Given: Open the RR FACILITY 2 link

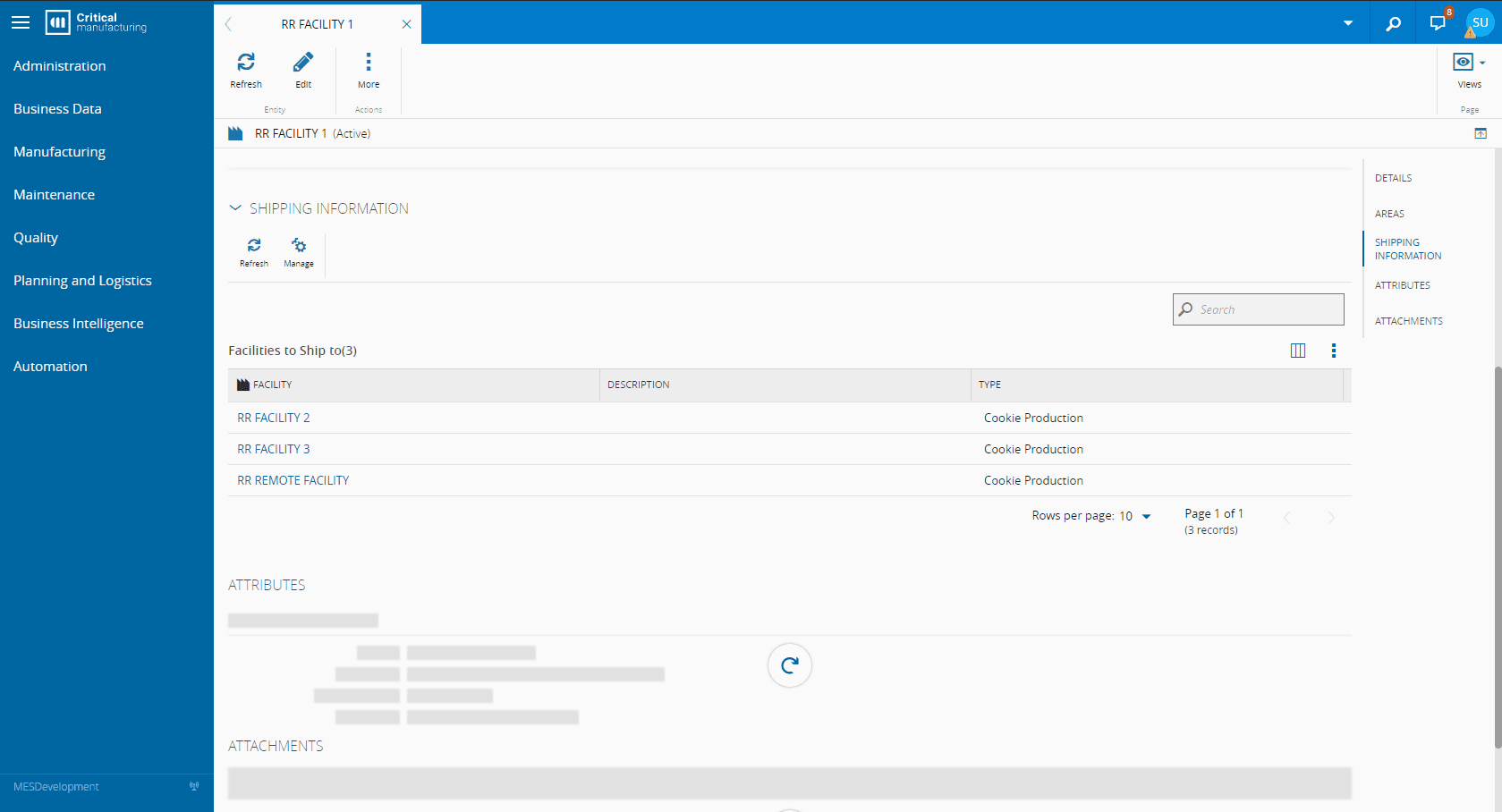Looking at the screenshot, I should point(274,418).
